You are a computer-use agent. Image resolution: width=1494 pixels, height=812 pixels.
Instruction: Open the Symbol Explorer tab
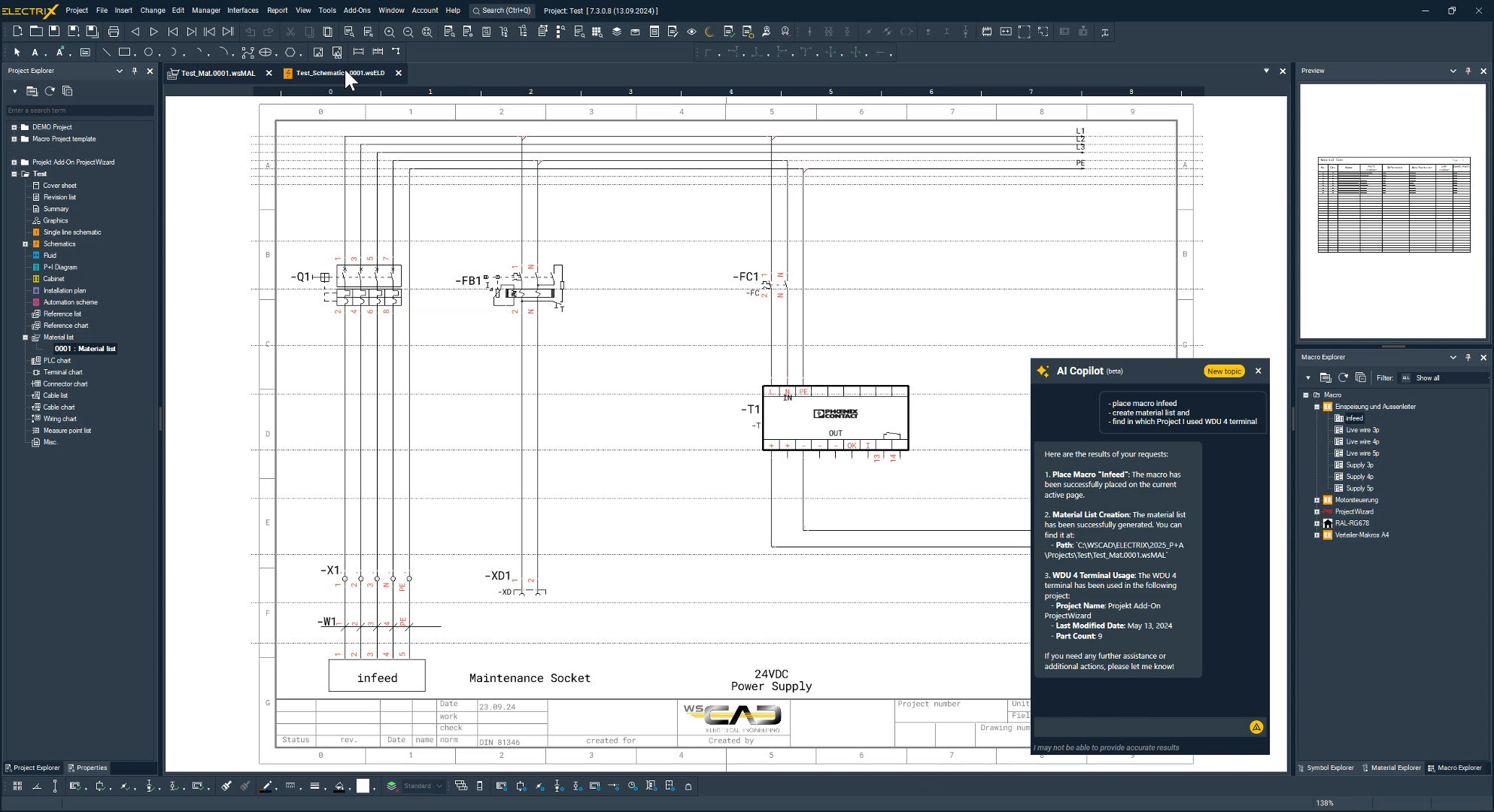[1329, 768]
